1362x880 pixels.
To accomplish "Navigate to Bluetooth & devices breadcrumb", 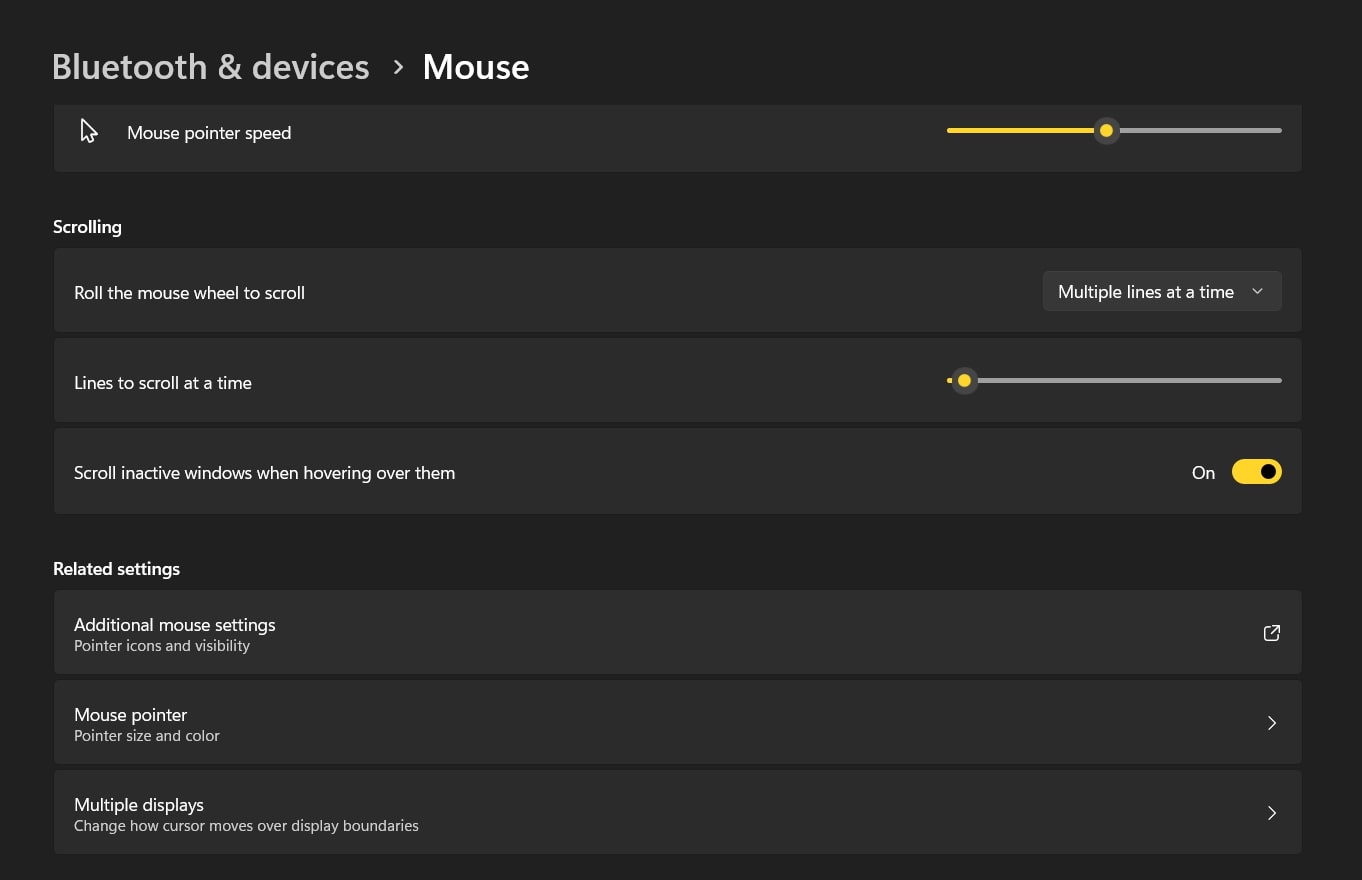I will point(210,66).
